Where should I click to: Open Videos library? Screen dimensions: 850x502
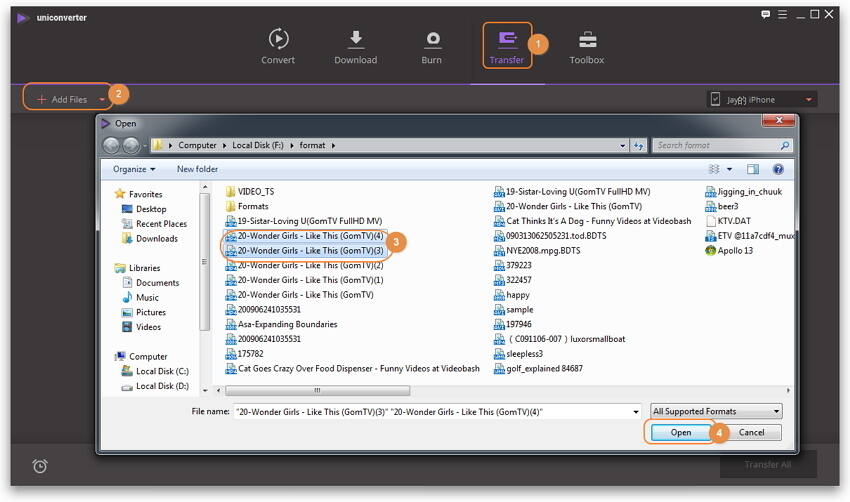pyautogui.click(x=148, y=327)
